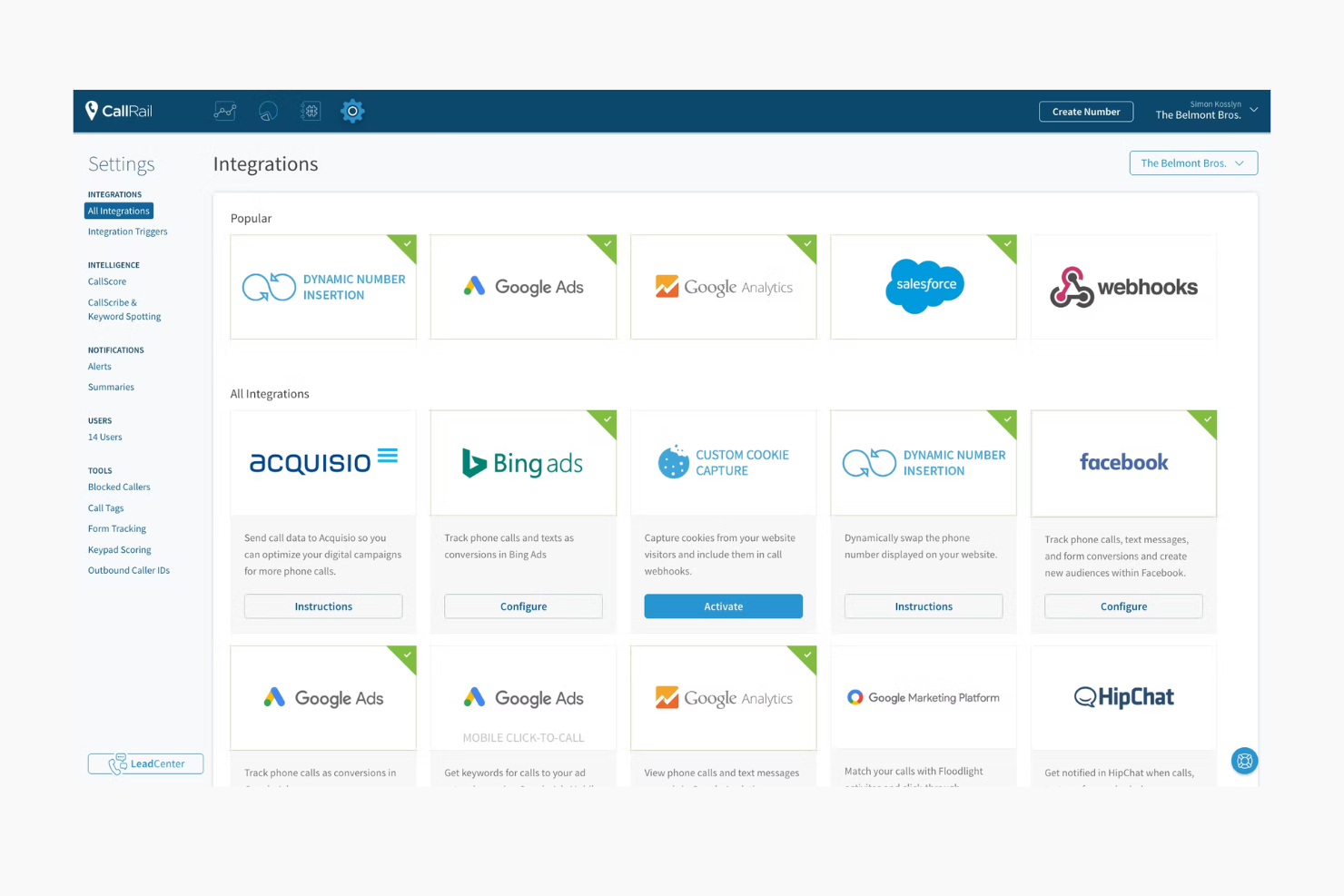
Task: Click the LeadCenter button
Action: (145, 763)
